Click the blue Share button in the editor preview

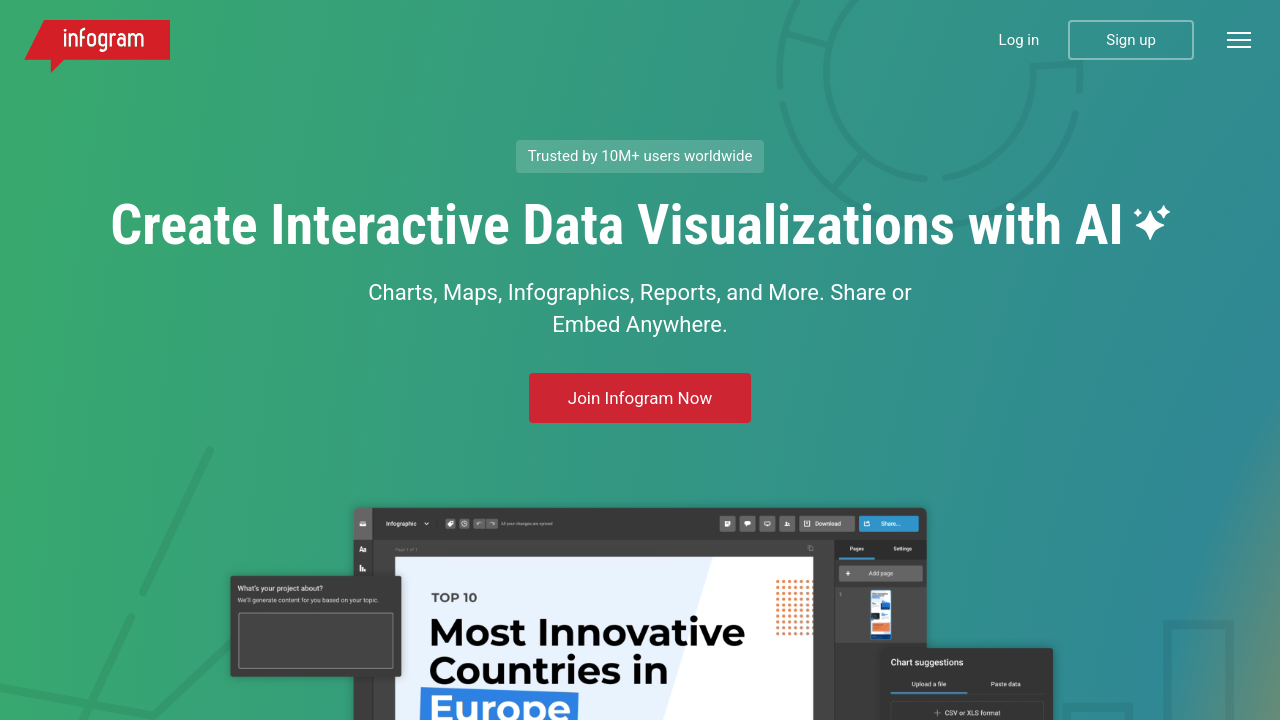coord(889,523)
